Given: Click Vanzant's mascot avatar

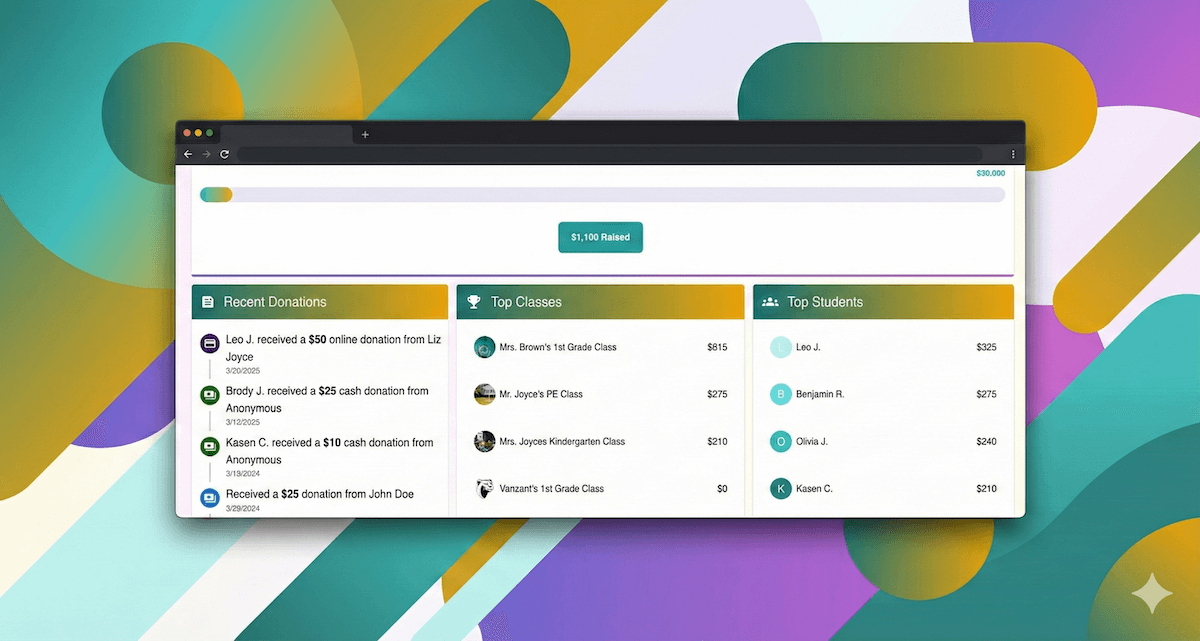Looking at the screenshot, I should tap(484, 488).
